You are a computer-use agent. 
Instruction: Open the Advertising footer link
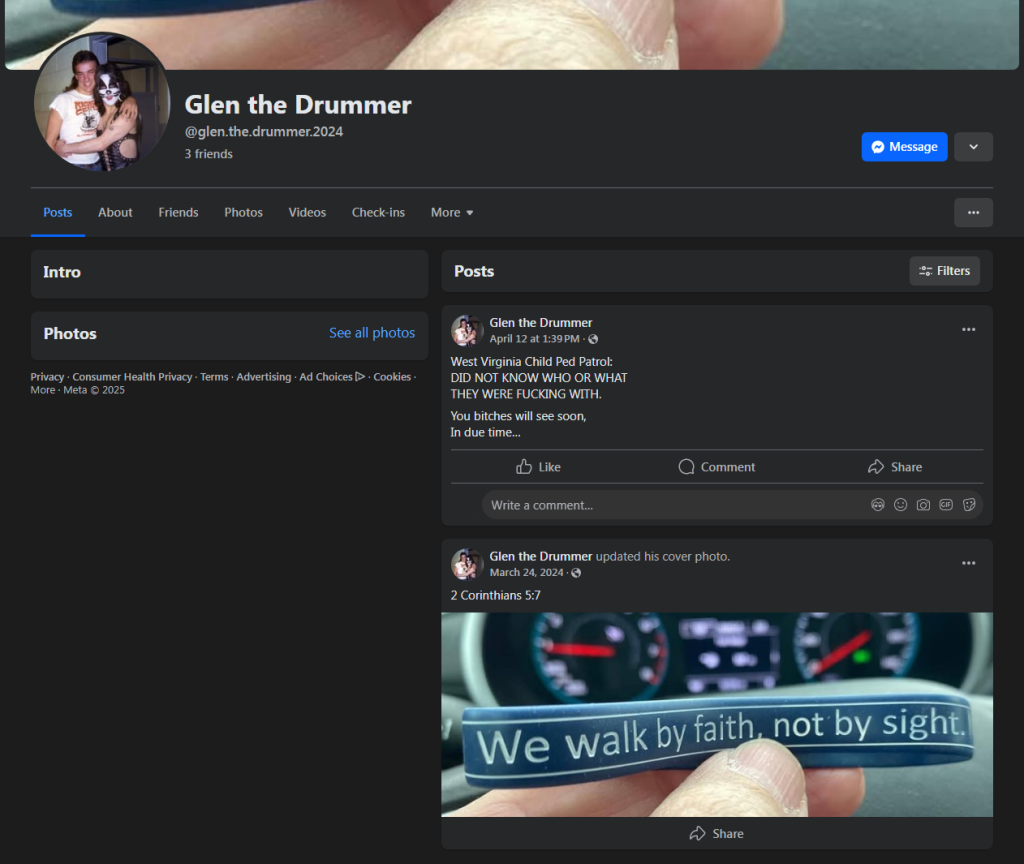(264, 377)
